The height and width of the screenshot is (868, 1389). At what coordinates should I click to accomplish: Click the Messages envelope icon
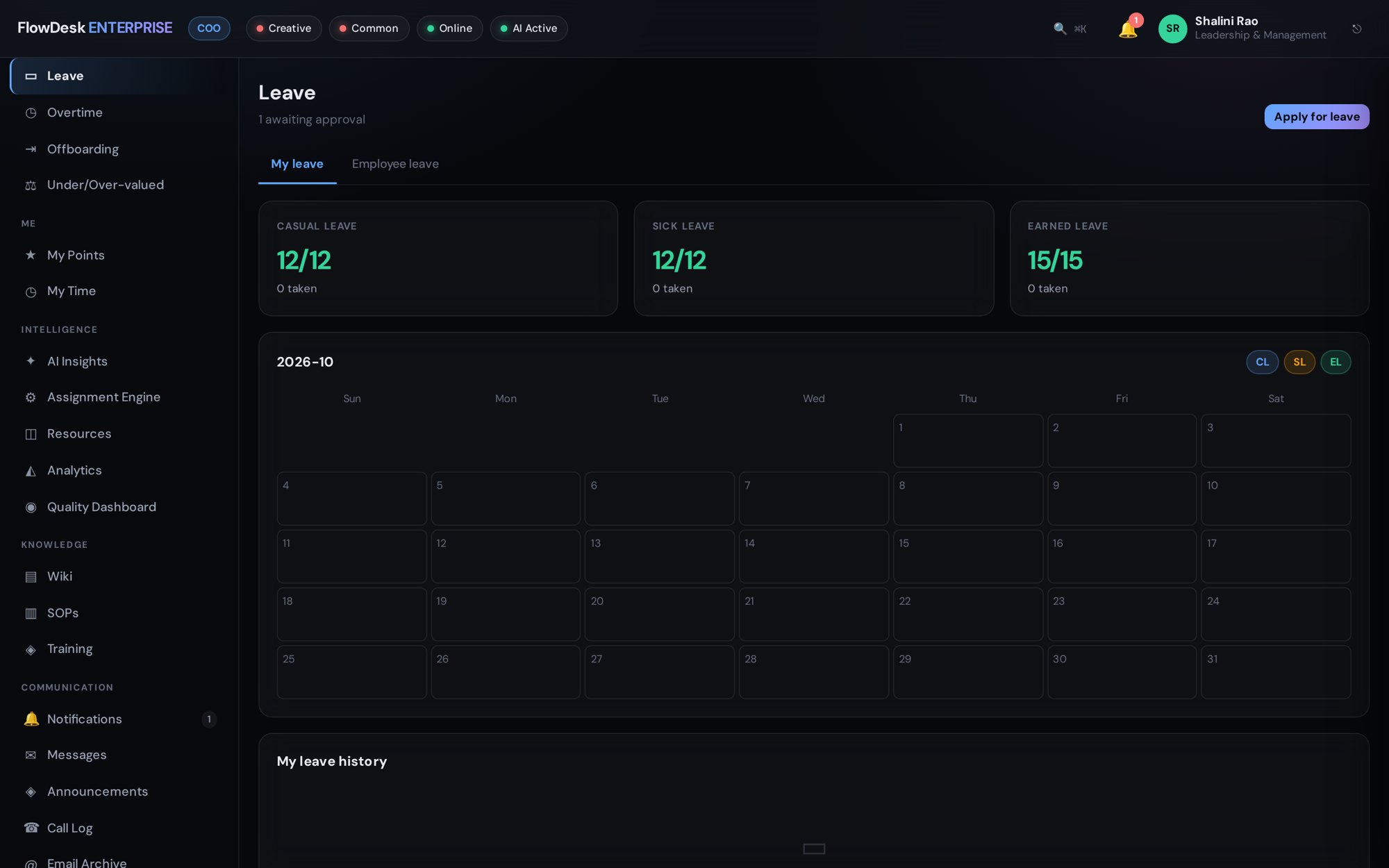click(x=31, y=755)
